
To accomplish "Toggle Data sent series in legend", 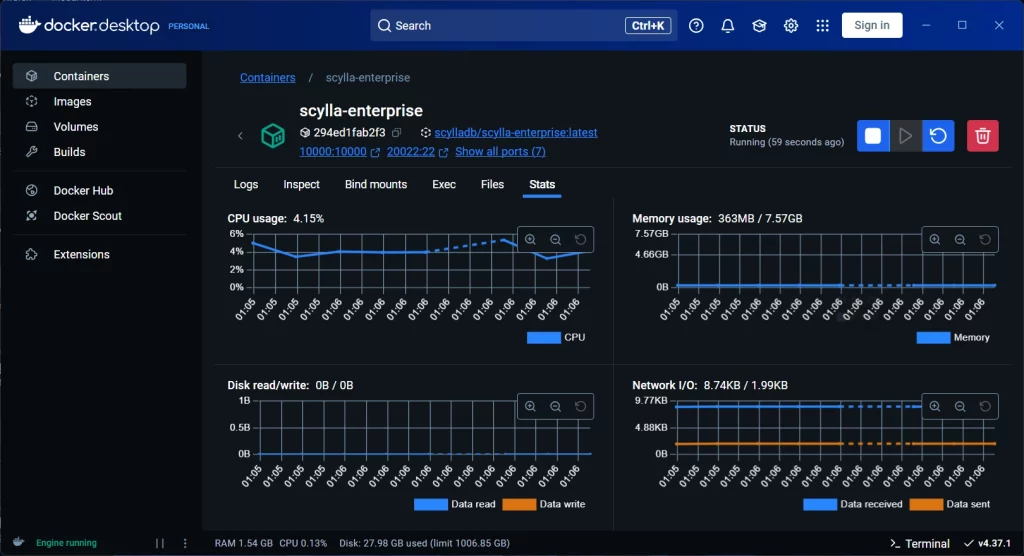I will pos(950,504).
